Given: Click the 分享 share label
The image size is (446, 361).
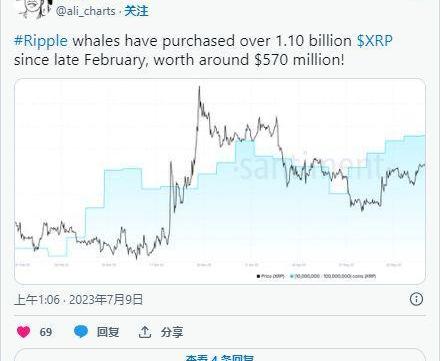Looking at the screenshot, I should click(172, 332).
